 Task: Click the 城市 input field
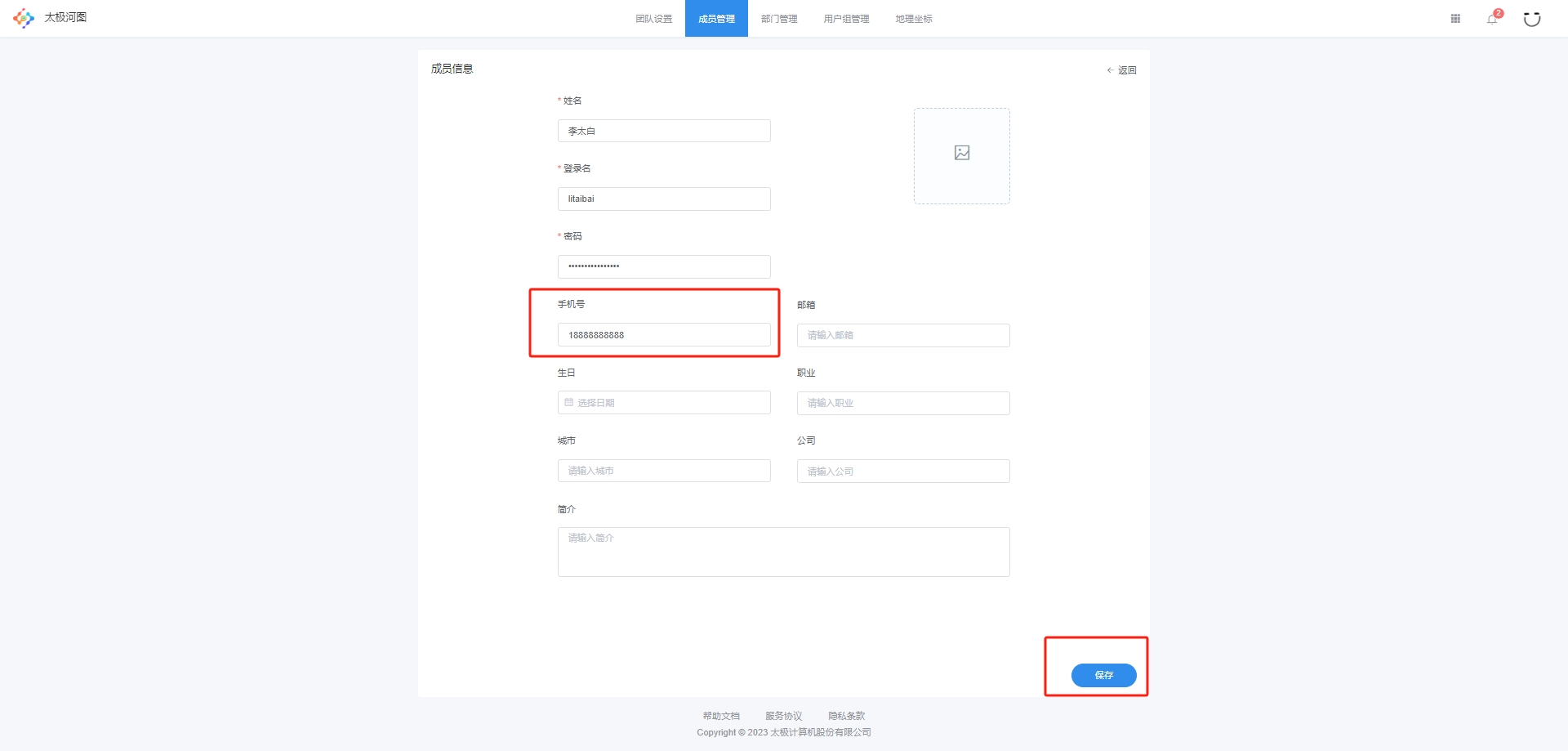click(664, 471)
